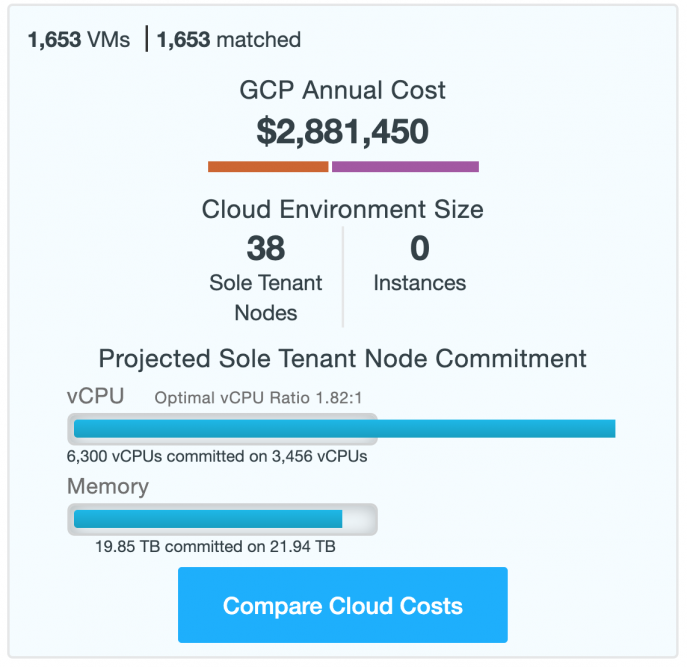Click the Instances label

tap(419, 283)
